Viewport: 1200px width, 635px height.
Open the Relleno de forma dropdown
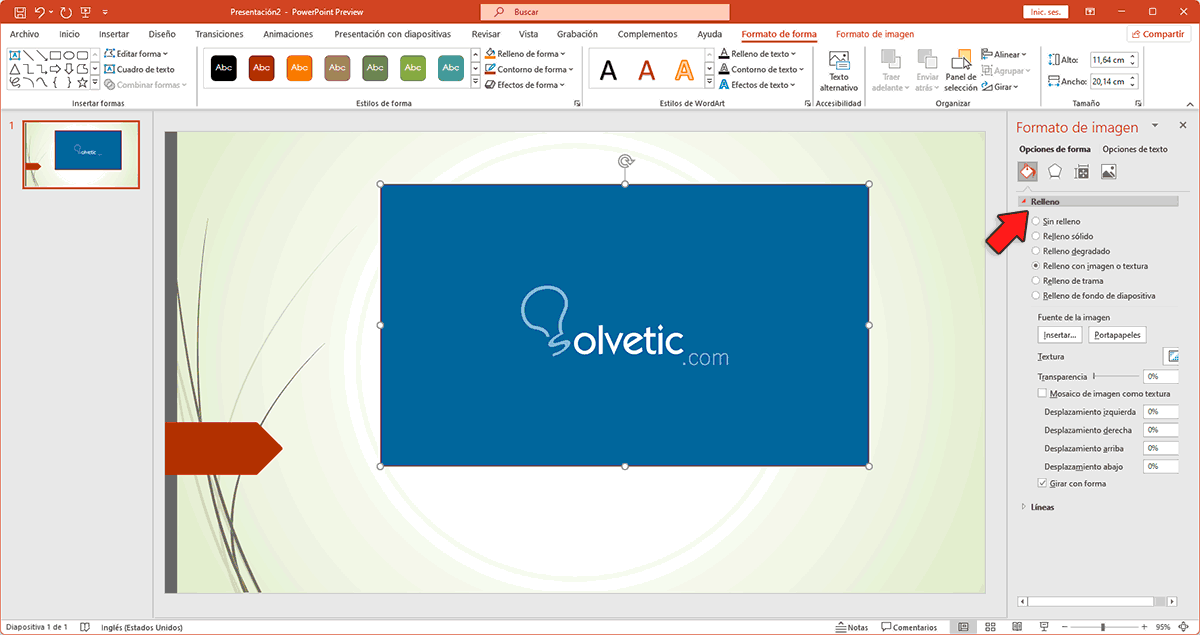point(529,53)
